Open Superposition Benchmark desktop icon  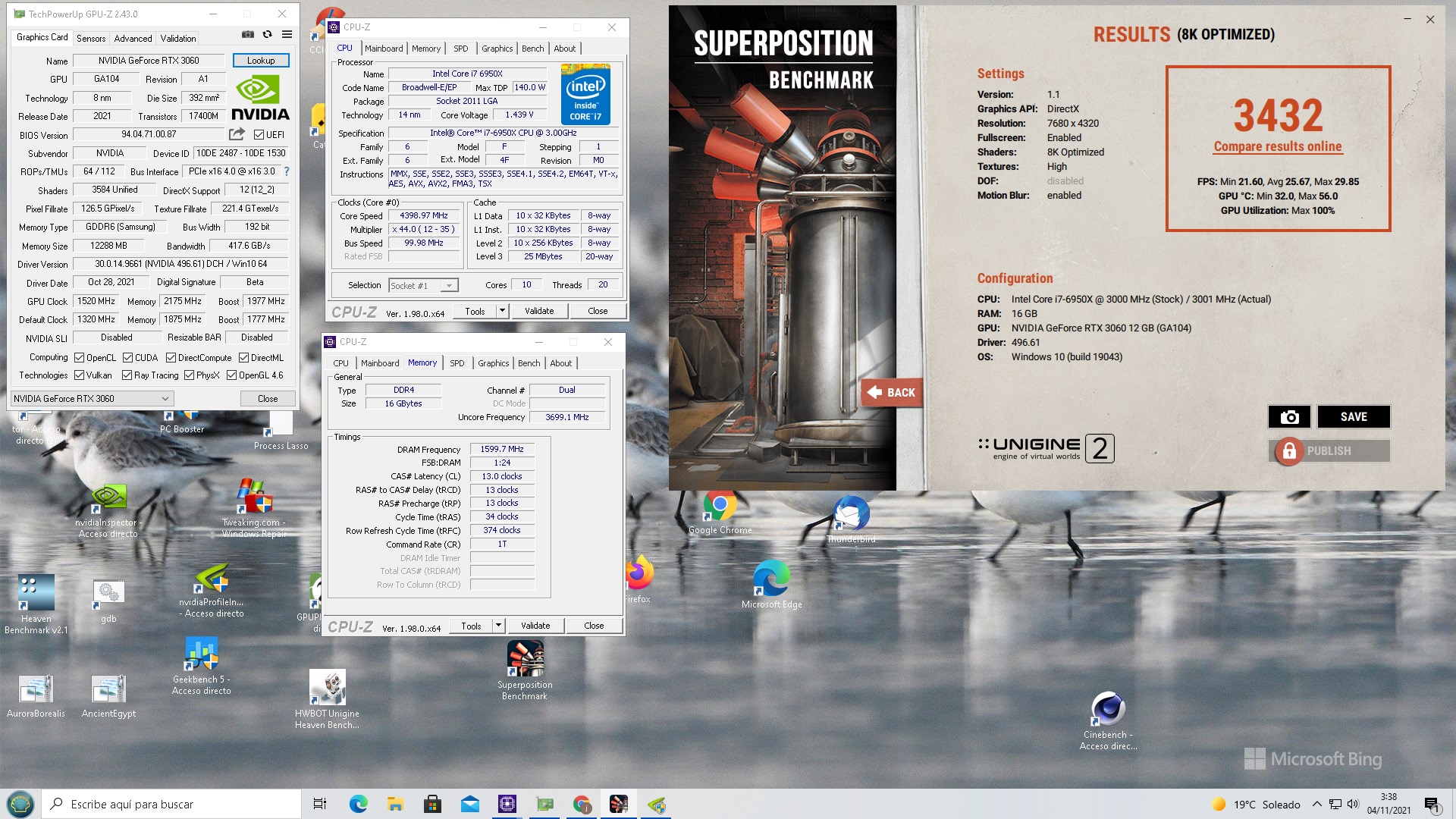pyautogui.click(x=525, y=670)
